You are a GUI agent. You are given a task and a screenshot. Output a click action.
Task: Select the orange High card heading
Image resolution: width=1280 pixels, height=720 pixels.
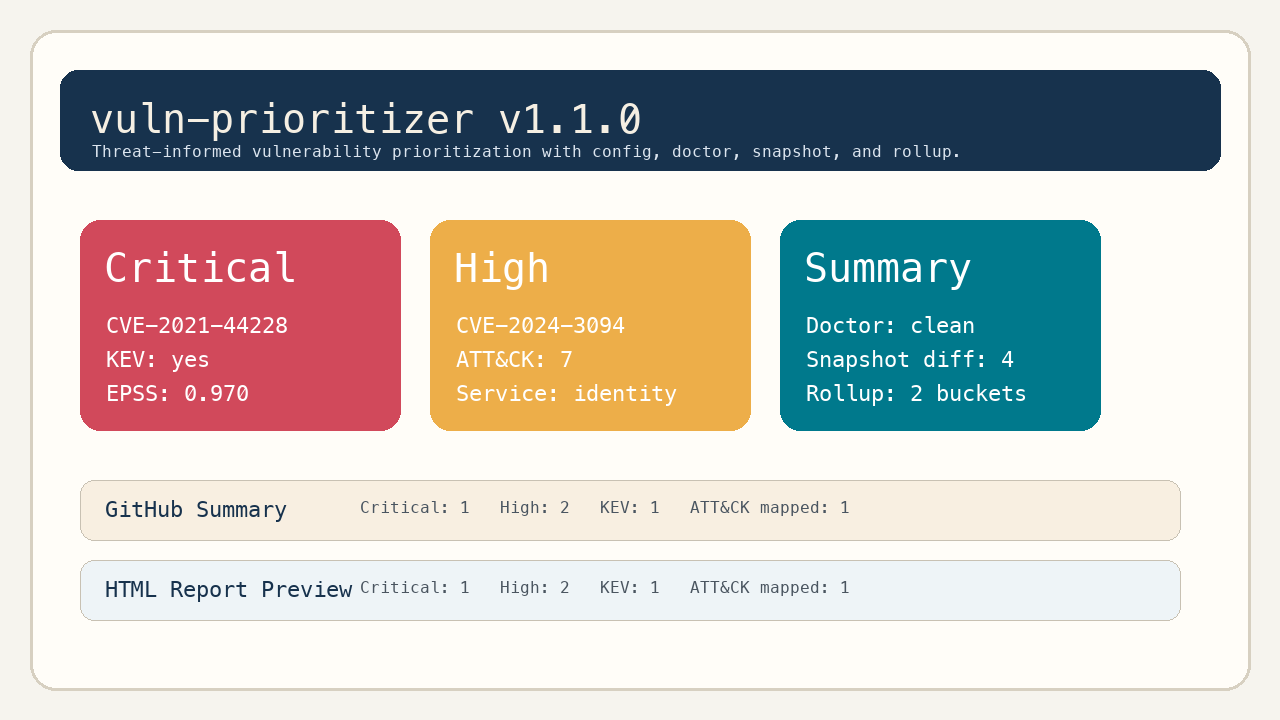pos(502,268)
